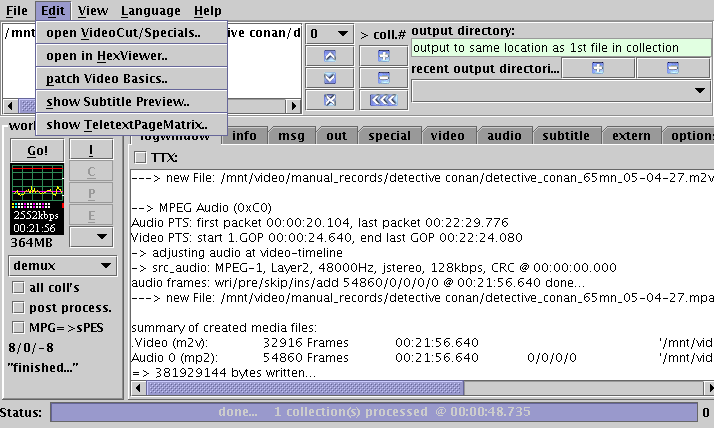This screenshot has height=428, width=714.
Task: Select open VideoCut/Specials menu entry
Action: click(x=122, y=33)
